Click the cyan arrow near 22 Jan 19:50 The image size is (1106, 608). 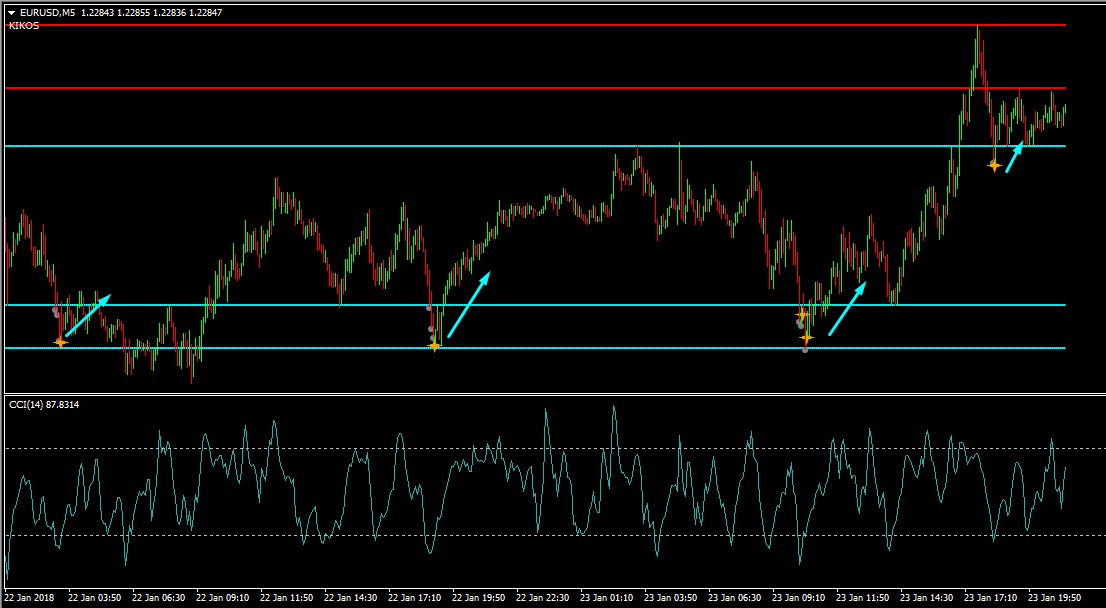click(469, 305)
